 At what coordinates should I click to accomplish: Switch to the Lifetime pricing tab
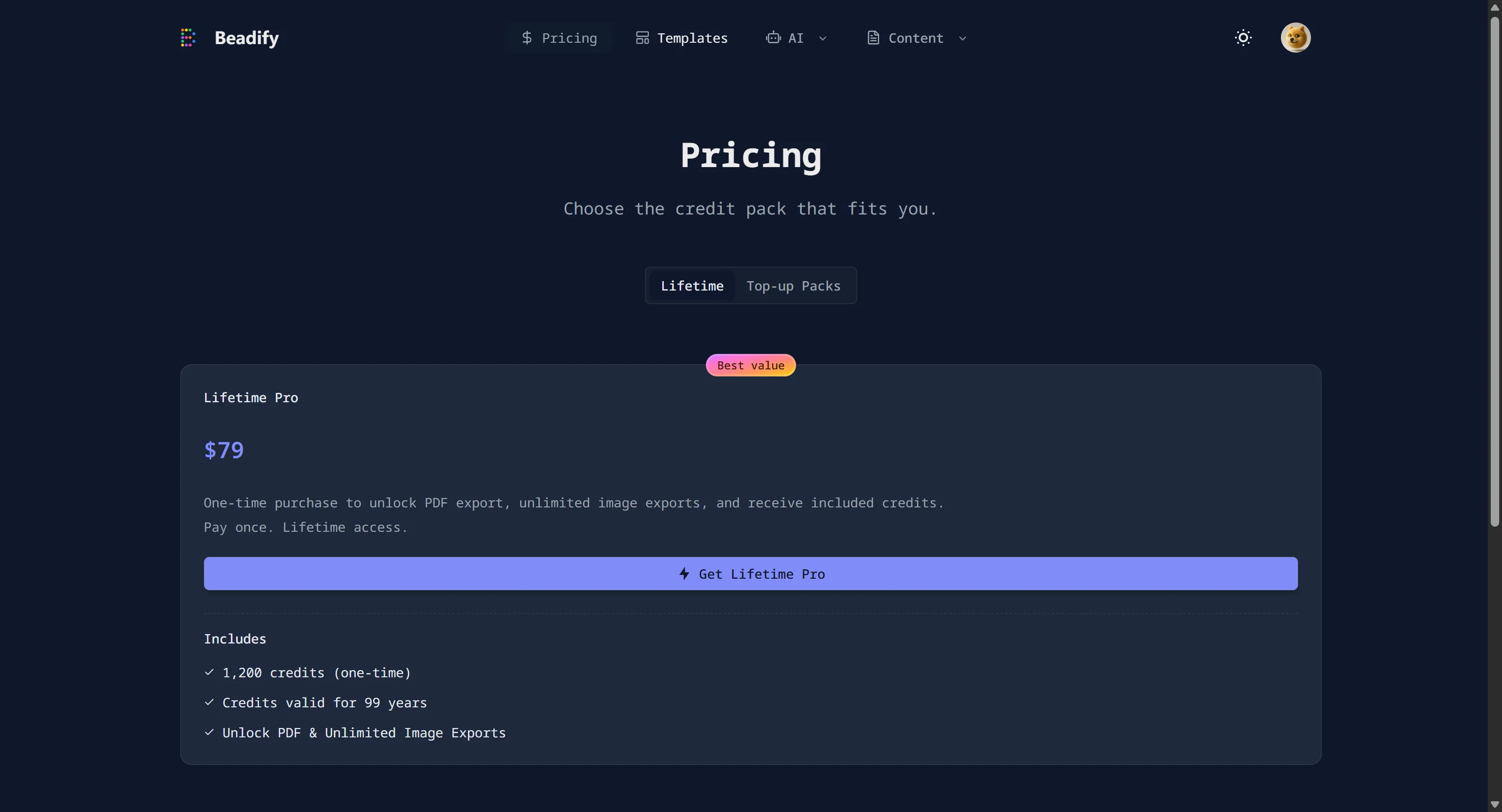(691, 286)
